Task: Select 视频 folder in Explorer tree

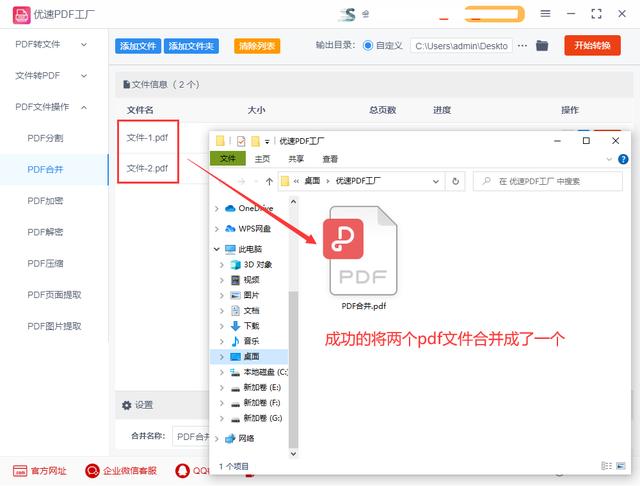Action: point(245,280)
